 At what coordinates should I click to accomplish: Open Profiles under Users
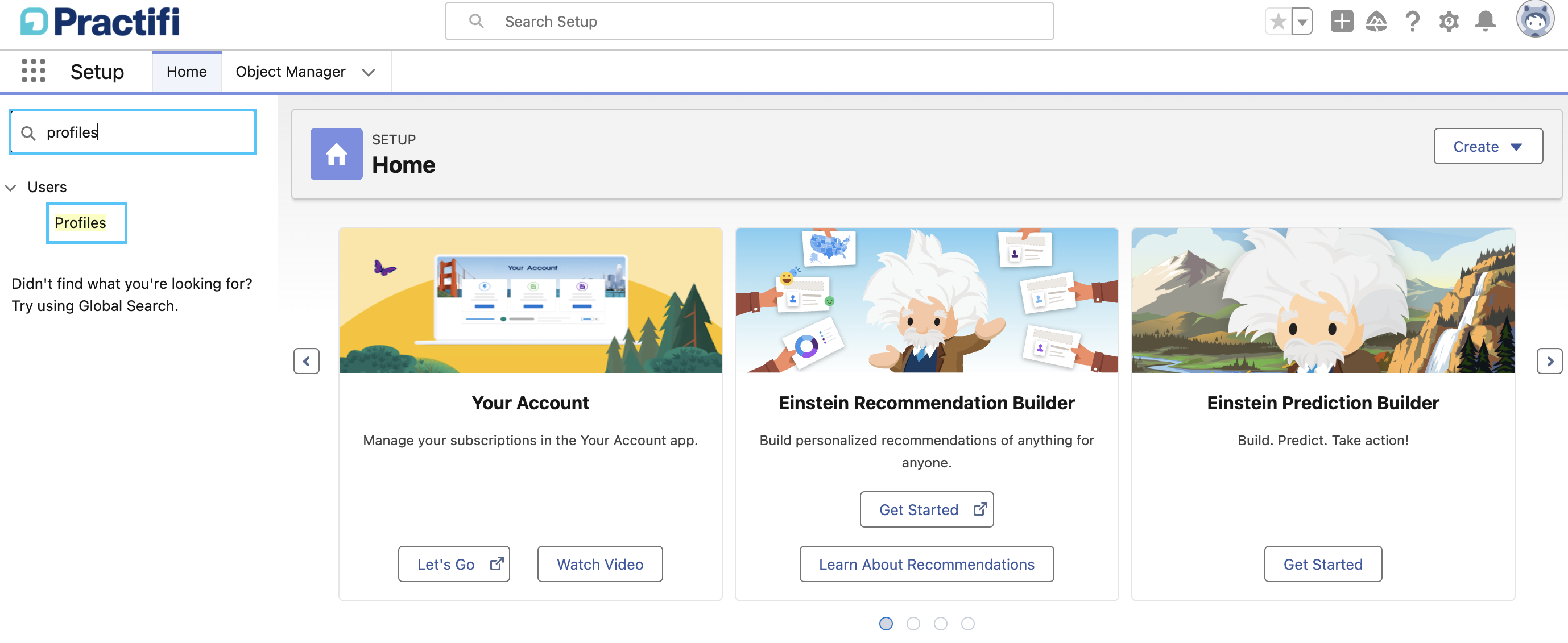80,223
